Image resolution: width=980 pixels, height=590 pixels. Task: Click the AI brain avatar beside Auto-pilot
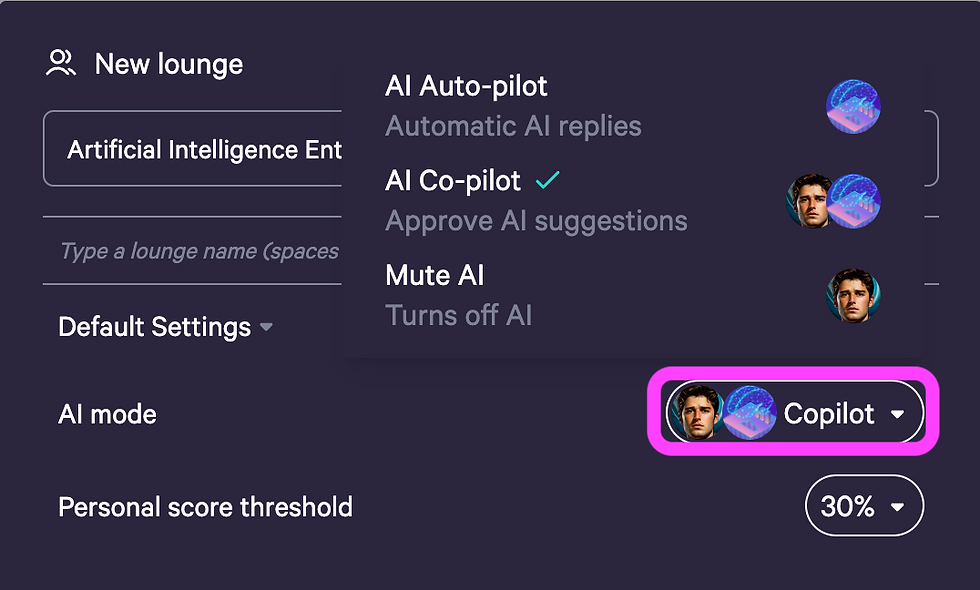coord(853,106)
